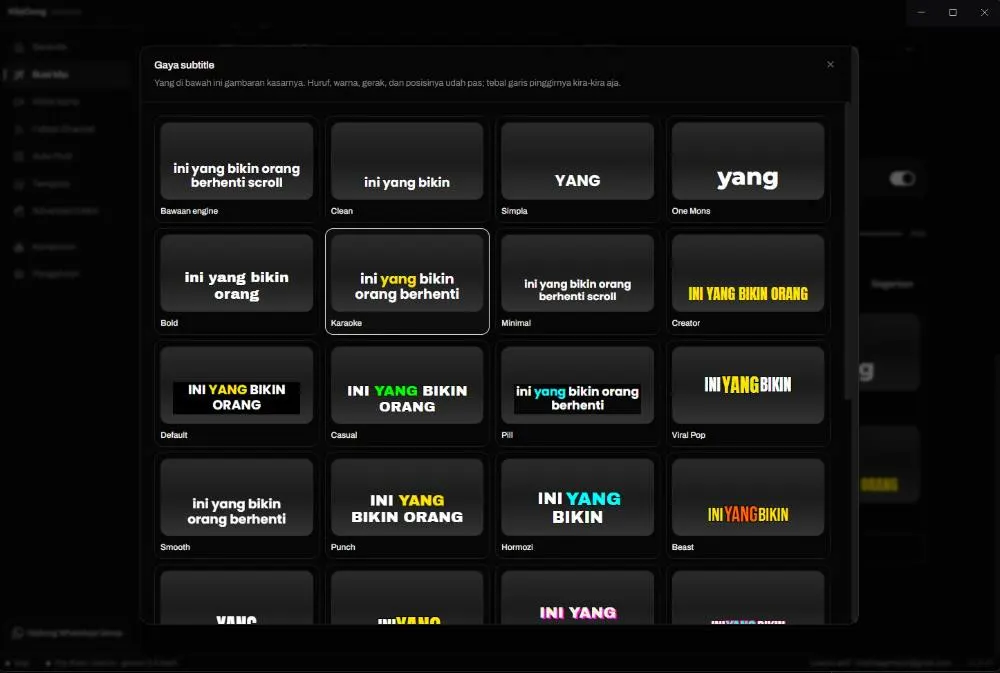Maximize the application window
The width and height of the screenshot is (1000, 673).
pyautogui.click(x=953, y=12)
